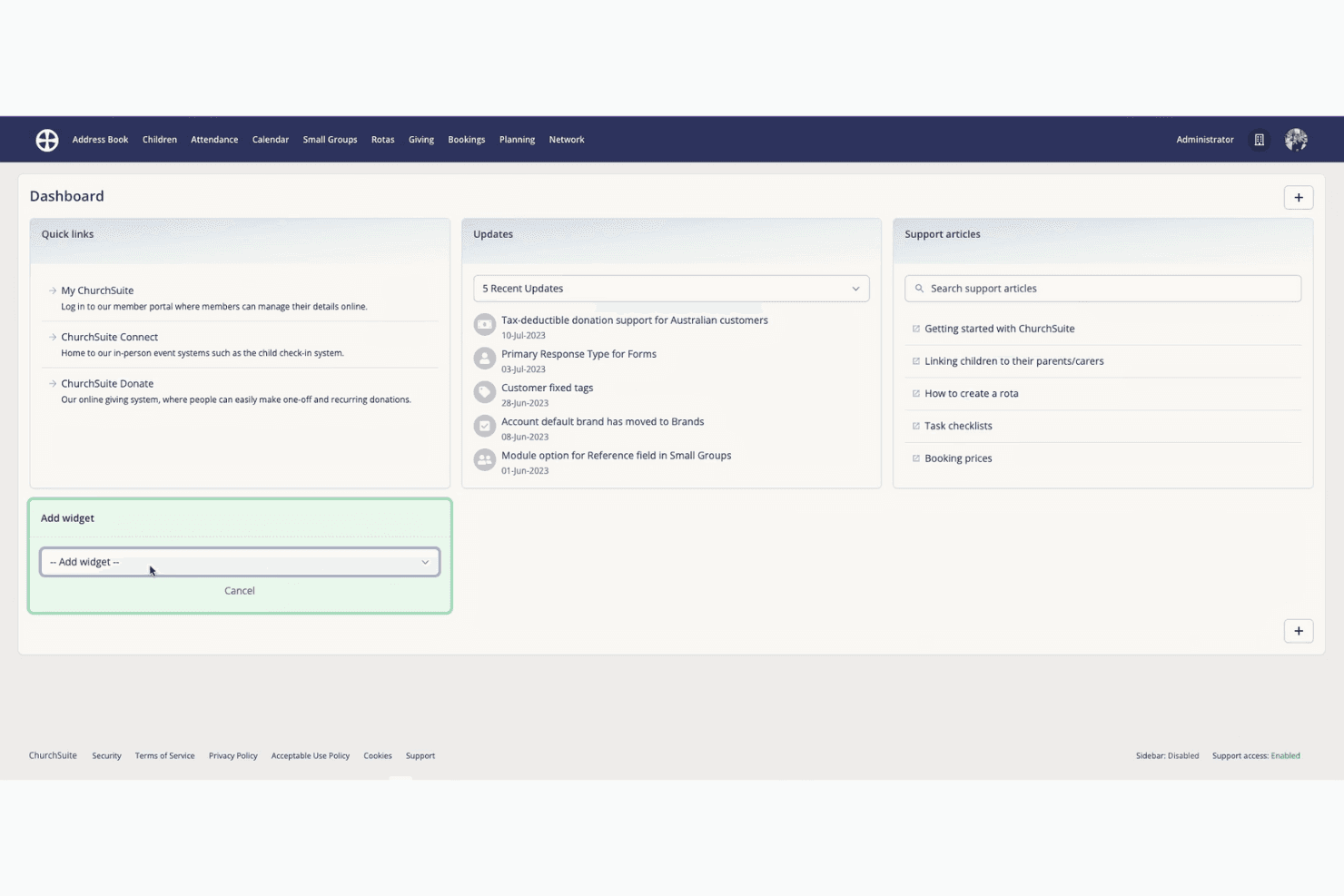The height and width of the screenshot is (896, 1344).
Task: Open Privacy Policy footer link
Action: click(233, 756)
